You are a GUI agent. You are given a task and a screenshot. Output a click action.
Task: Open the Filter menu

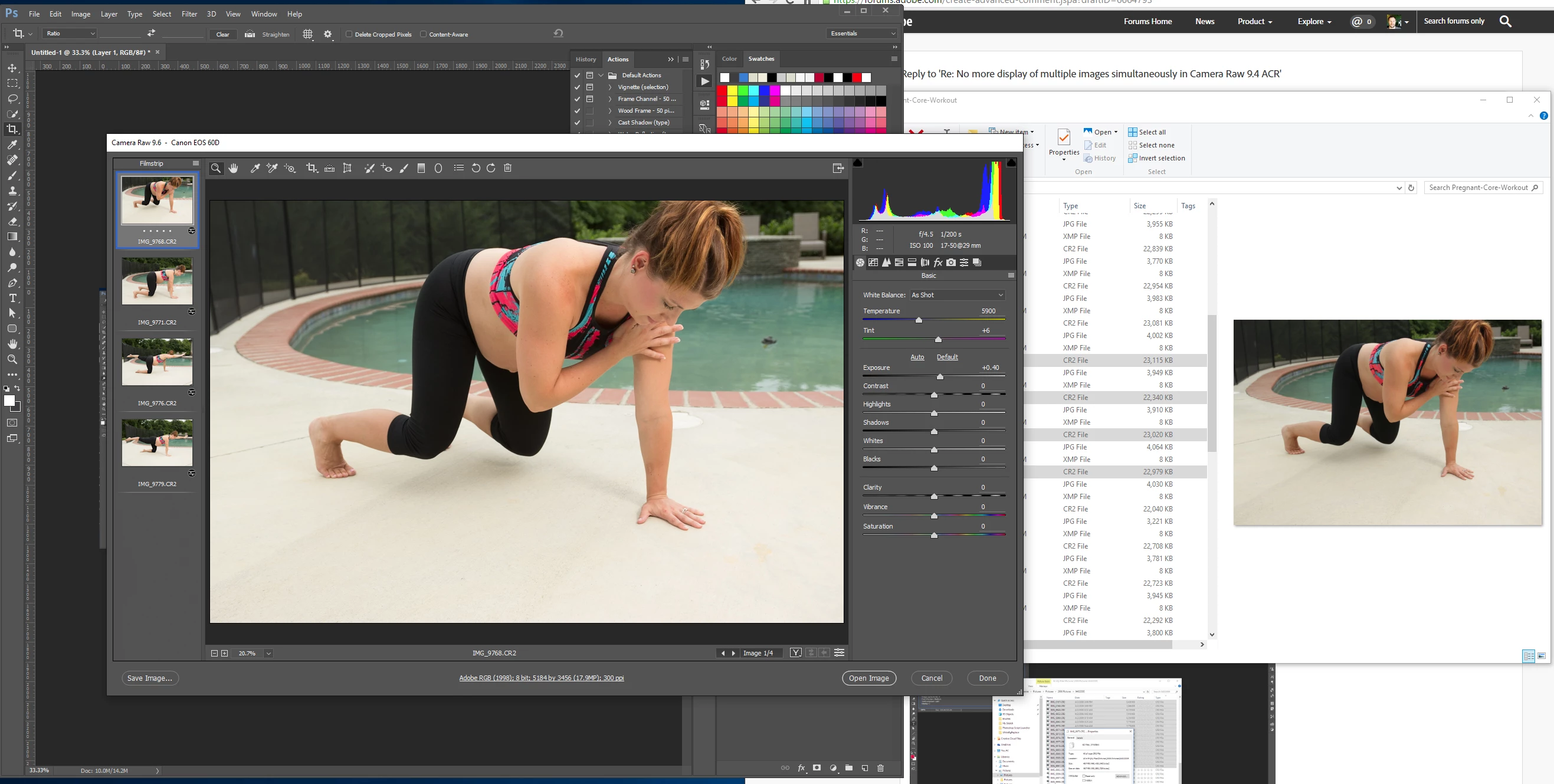click(189, 14)
